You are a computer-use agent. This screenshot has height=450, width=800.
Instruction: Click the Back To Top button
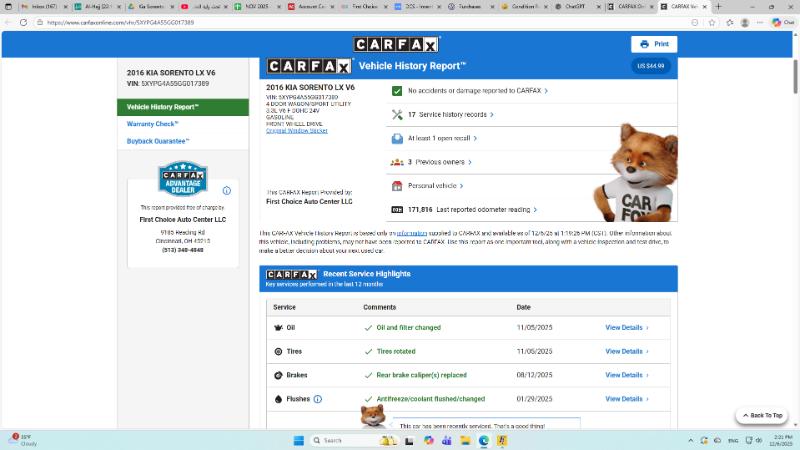[x=762, y=415]
